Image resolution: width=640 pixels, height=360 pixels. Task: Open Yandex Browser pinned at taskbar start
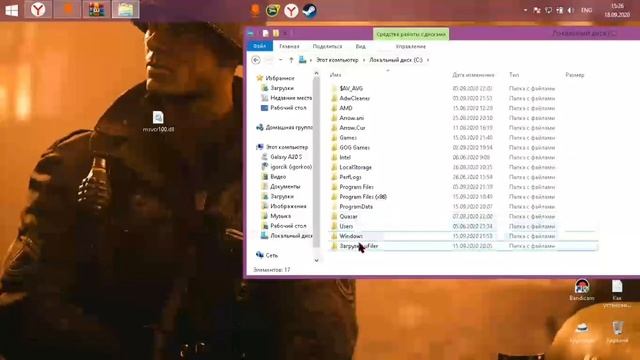click(38, 10)
